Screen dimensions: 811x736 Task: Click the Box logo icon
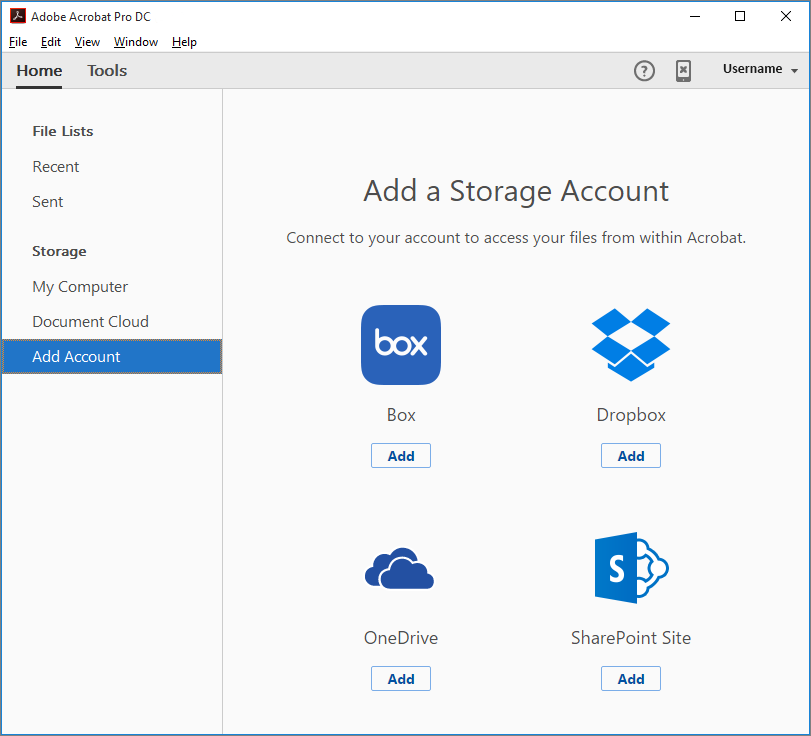[x=401, y=344]
